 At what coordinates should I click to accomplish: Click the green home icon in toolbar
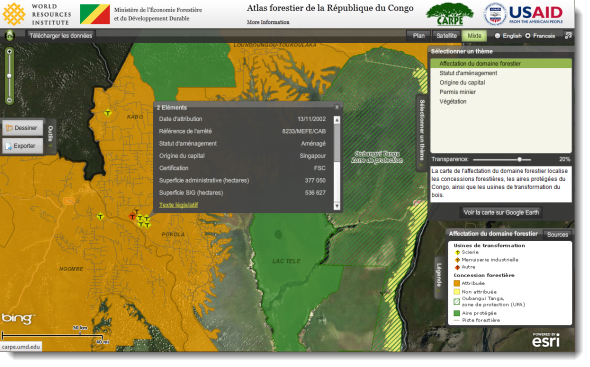click(9, 36)
